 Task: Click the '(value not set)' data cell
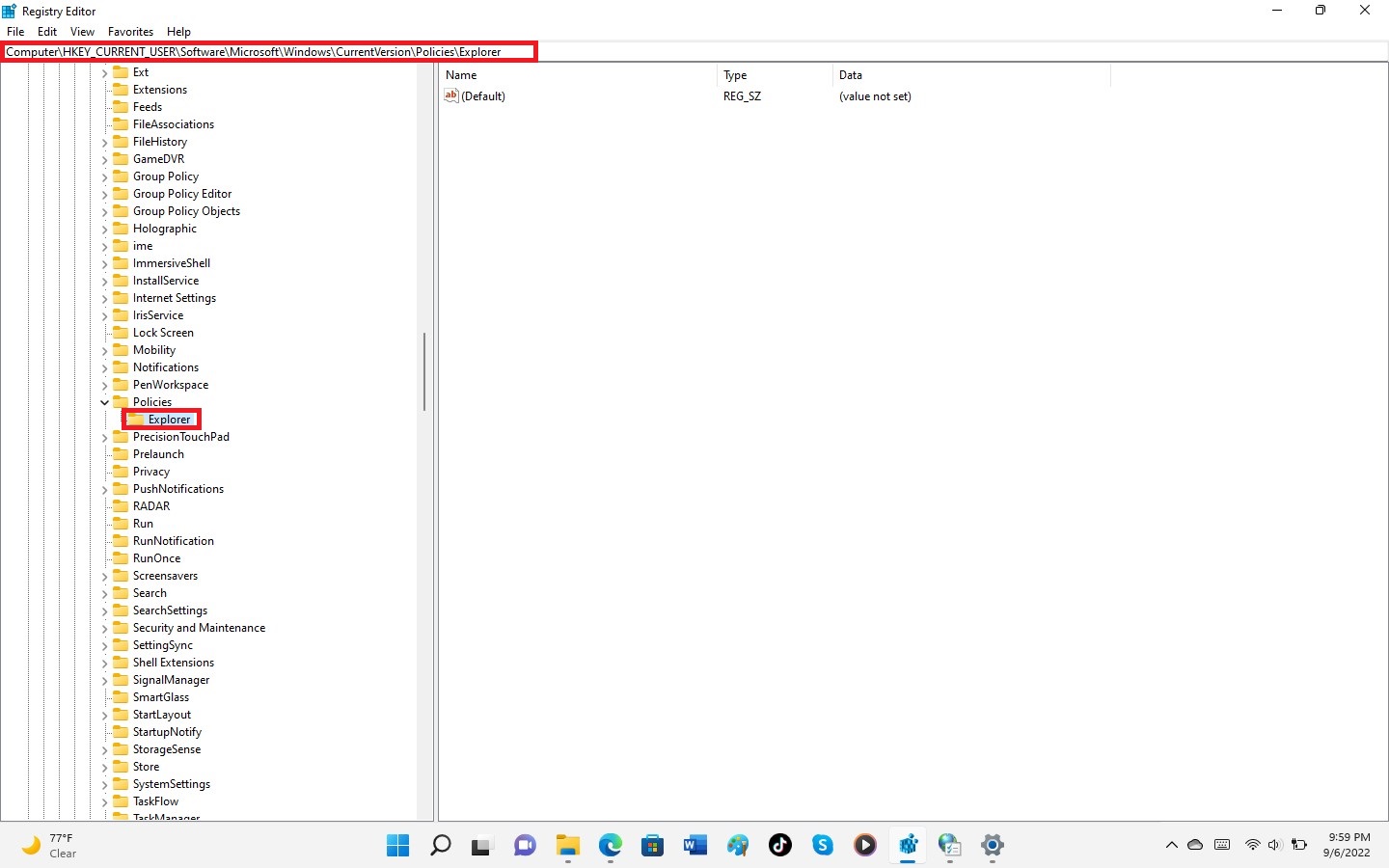(875, 96)
